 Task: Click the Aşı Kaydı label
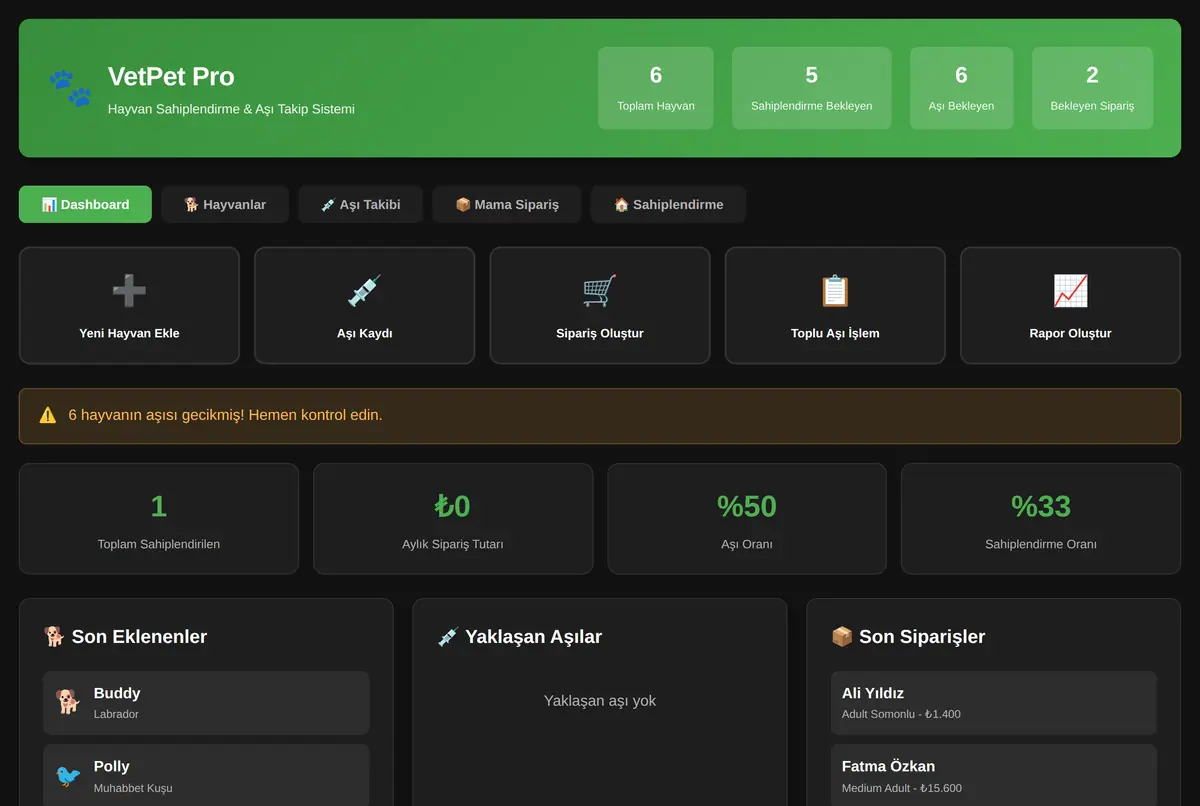[x=364, y=333]
